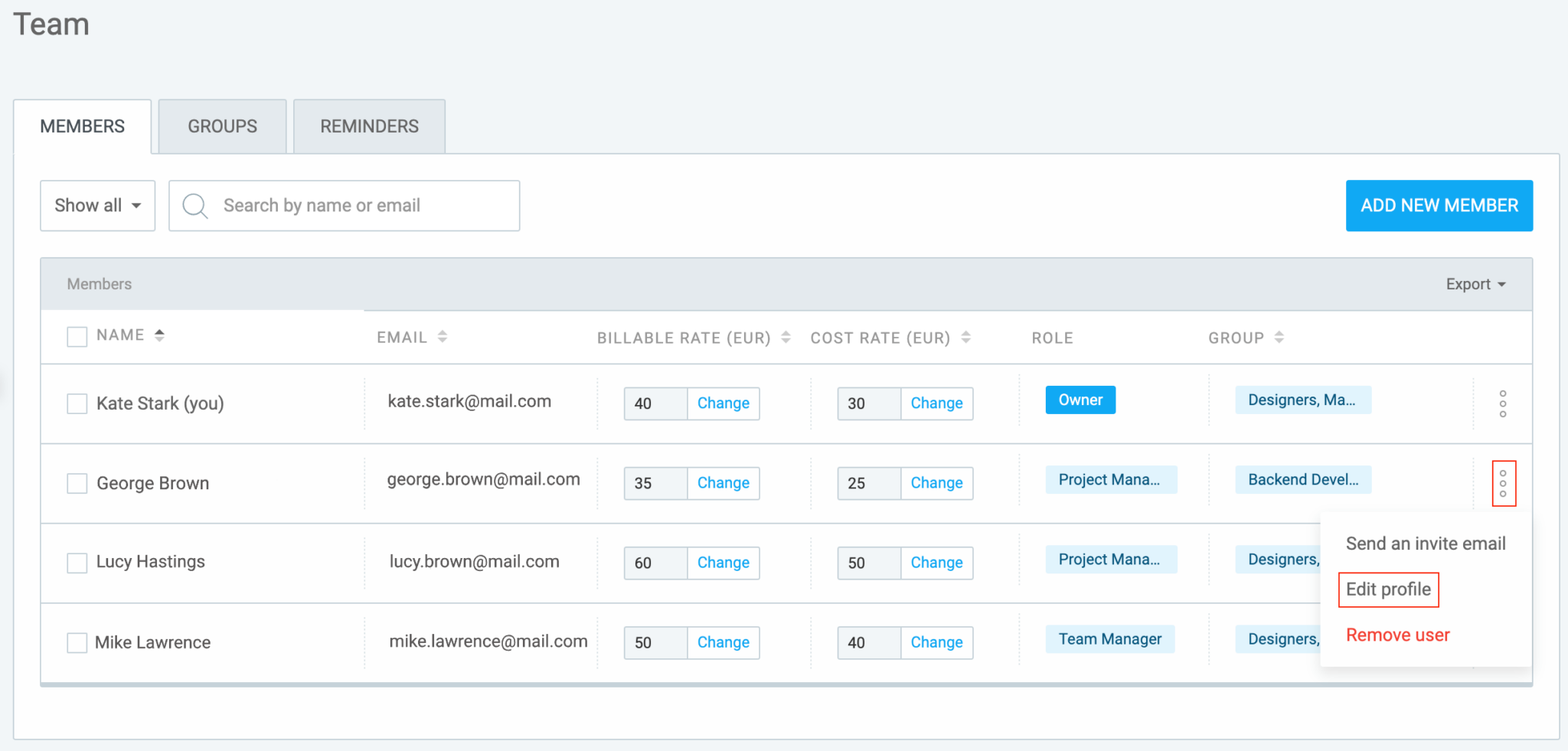1568x751 pixels.
Task: Click George Brown's three-dot menu icon
Action: [1503, 483]
